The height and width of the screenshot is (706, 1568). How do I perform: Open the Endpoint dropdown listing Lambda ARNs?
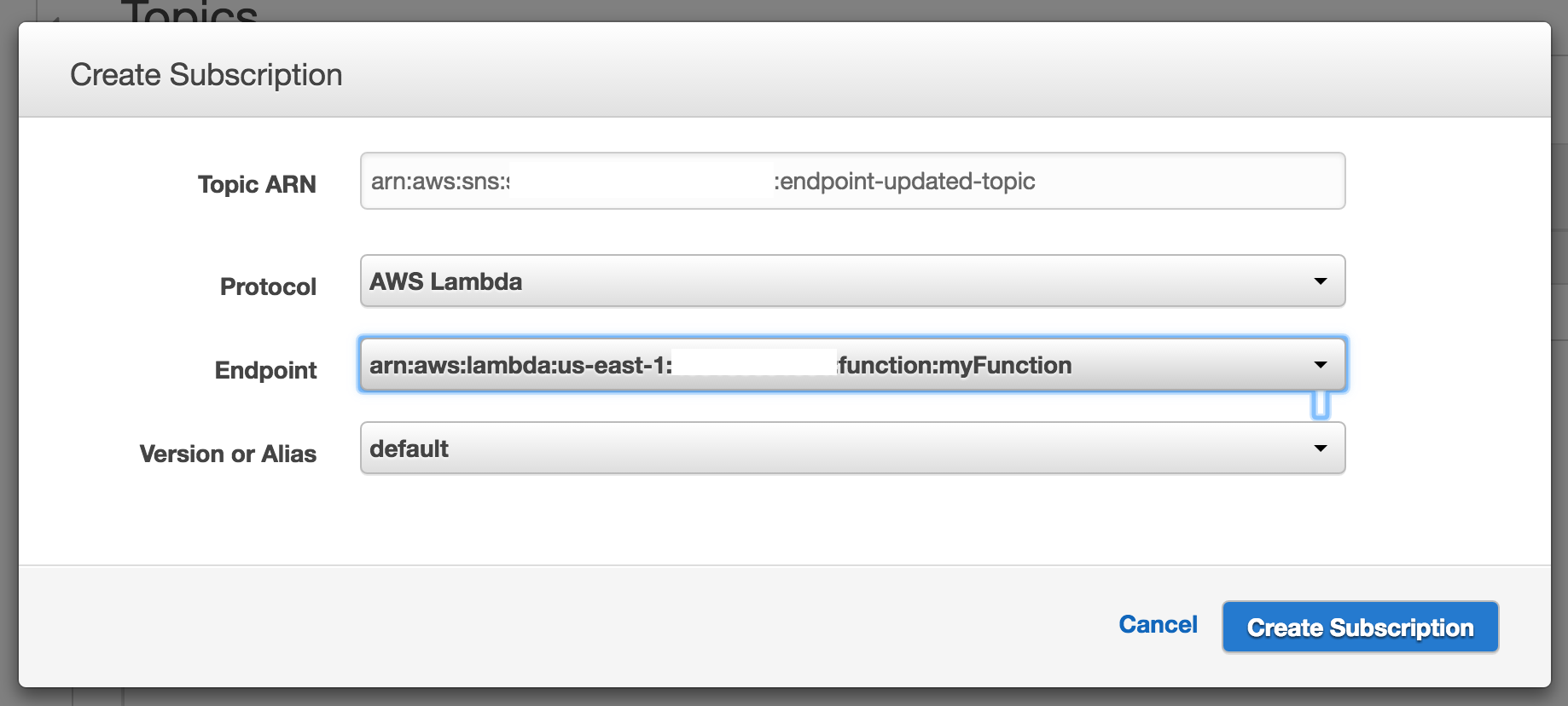click(x=853, y=364)
